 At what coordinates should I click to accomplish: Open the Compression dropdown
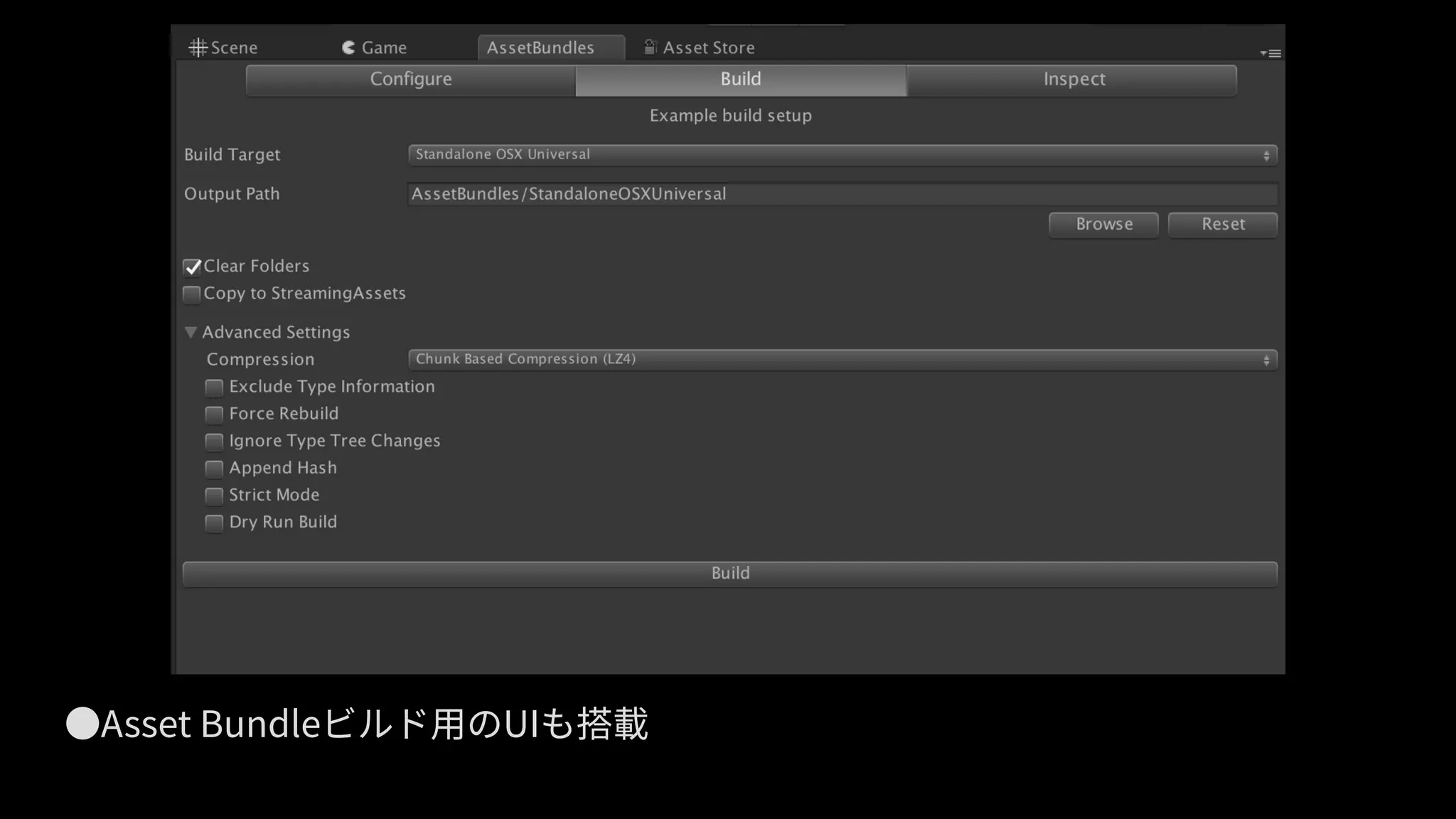[x=842, y=360]
